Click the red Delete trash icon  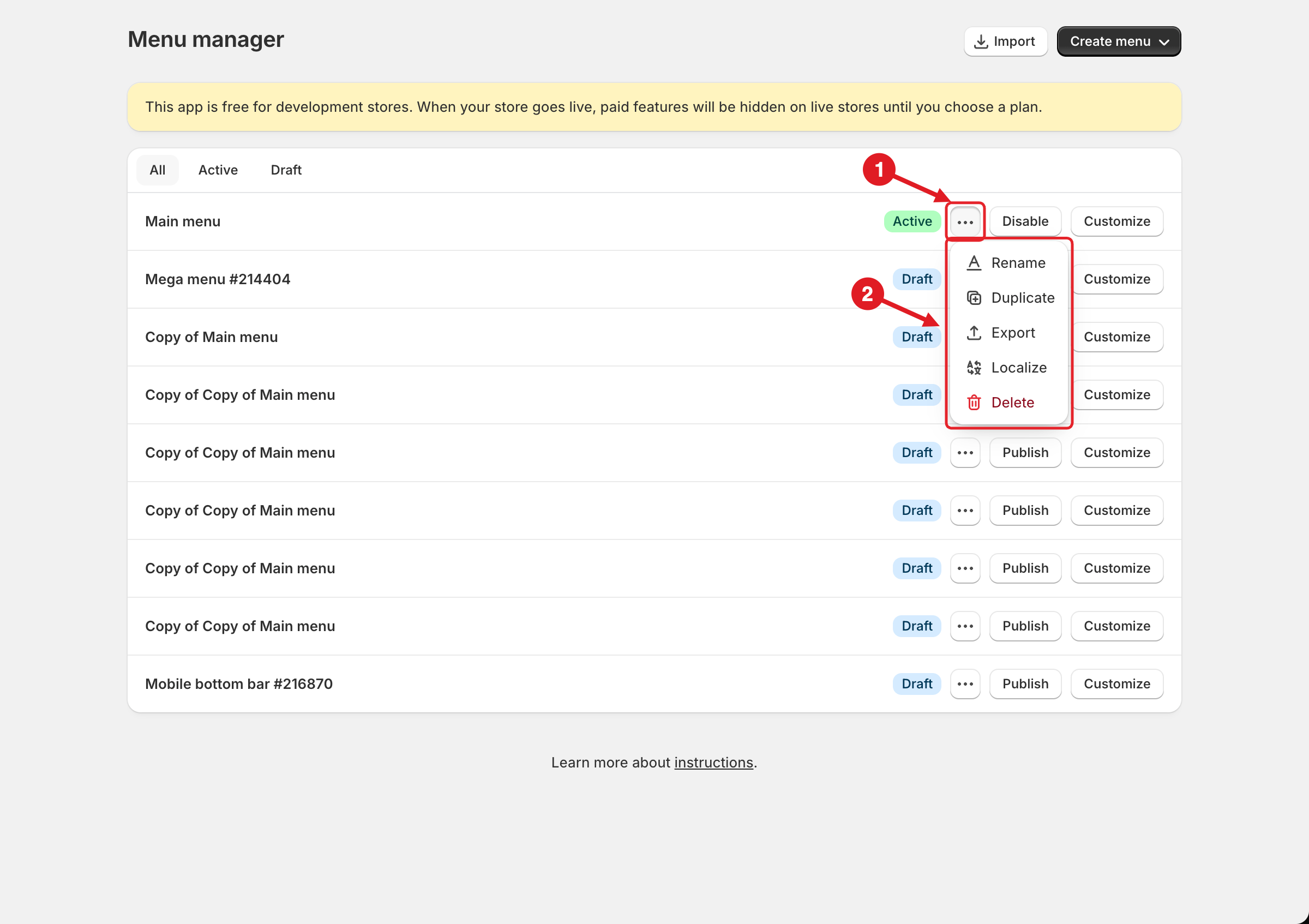click(974, 403)
